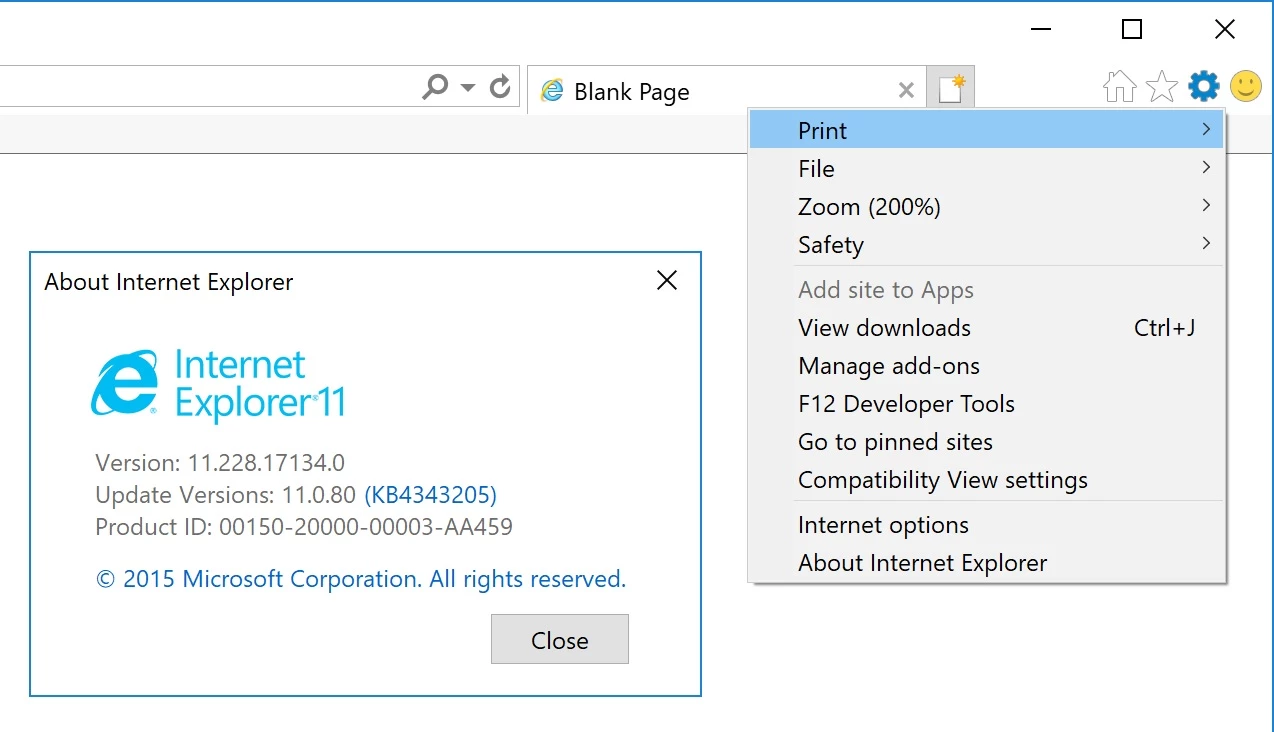Click the Internet Explorer icon on tab
Viewport: 1274px width, 732px height.
click(x=552, y=91)
